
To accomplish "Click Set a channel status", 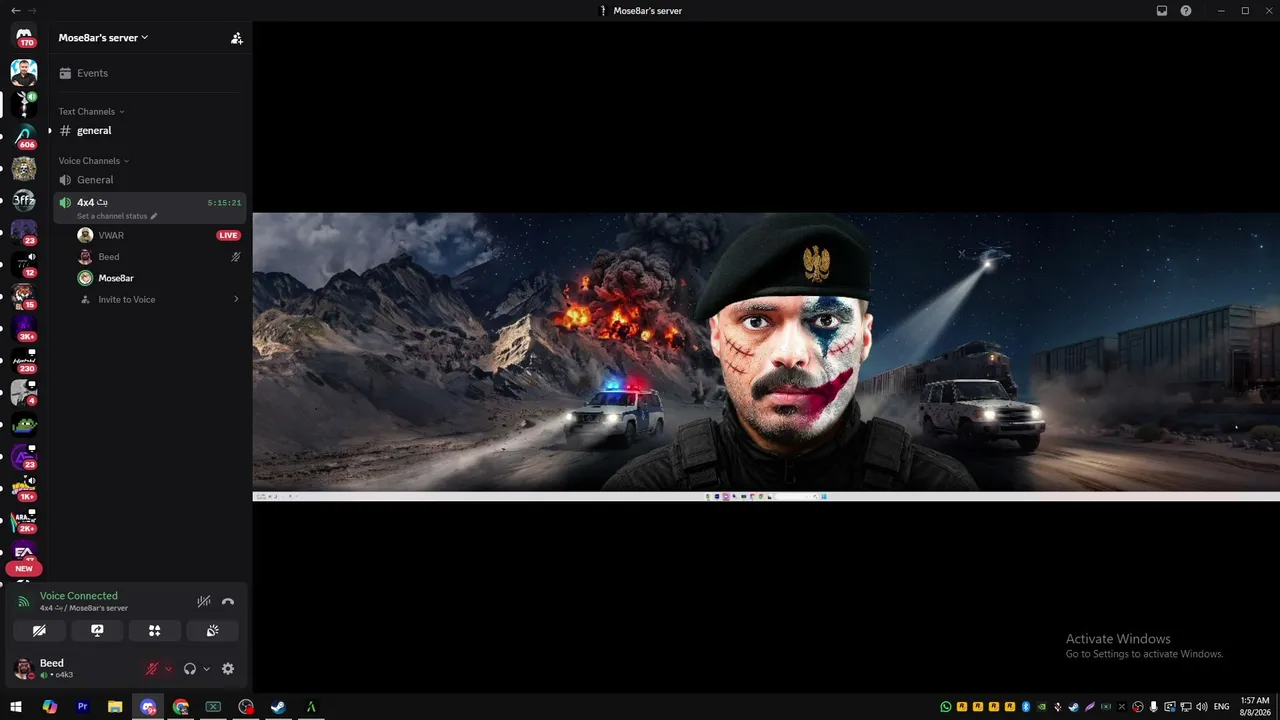I will pos(117,216).
